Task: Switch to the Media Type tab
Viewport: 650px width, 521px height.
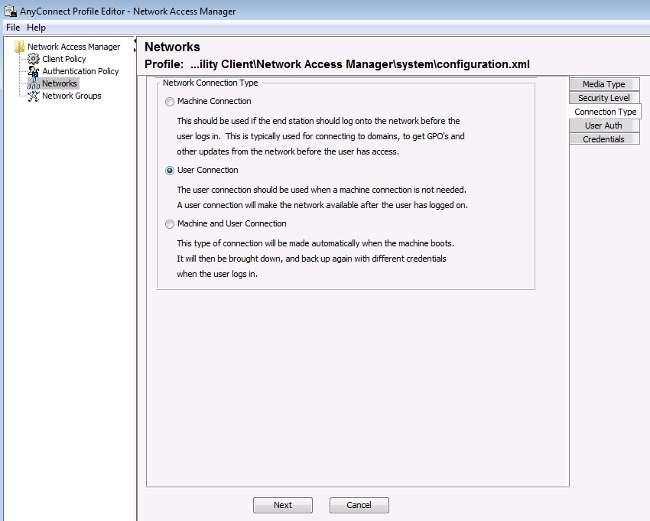Action: point(604,84)
